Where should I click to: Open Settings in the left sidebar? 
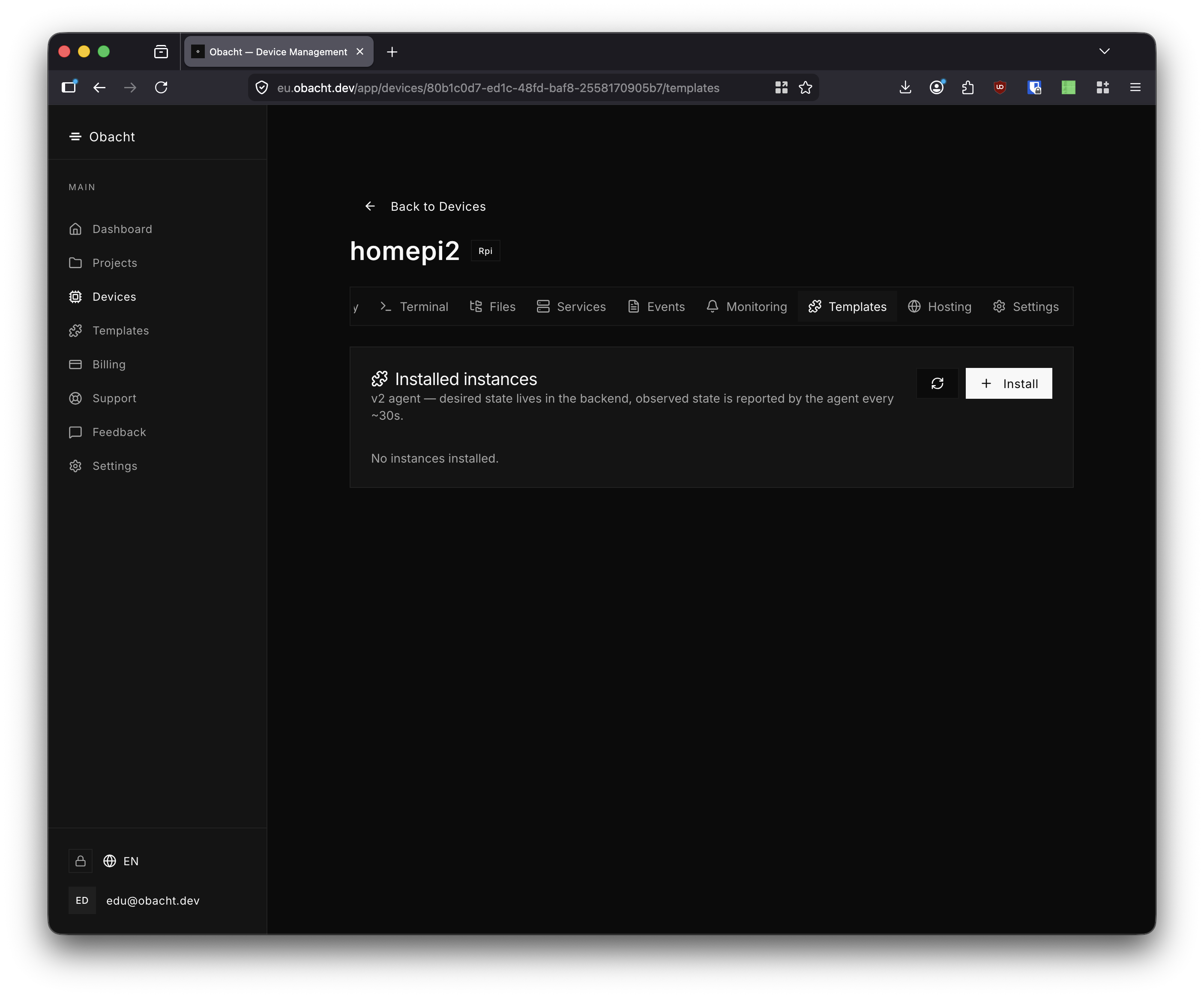[x=103, y=466]
